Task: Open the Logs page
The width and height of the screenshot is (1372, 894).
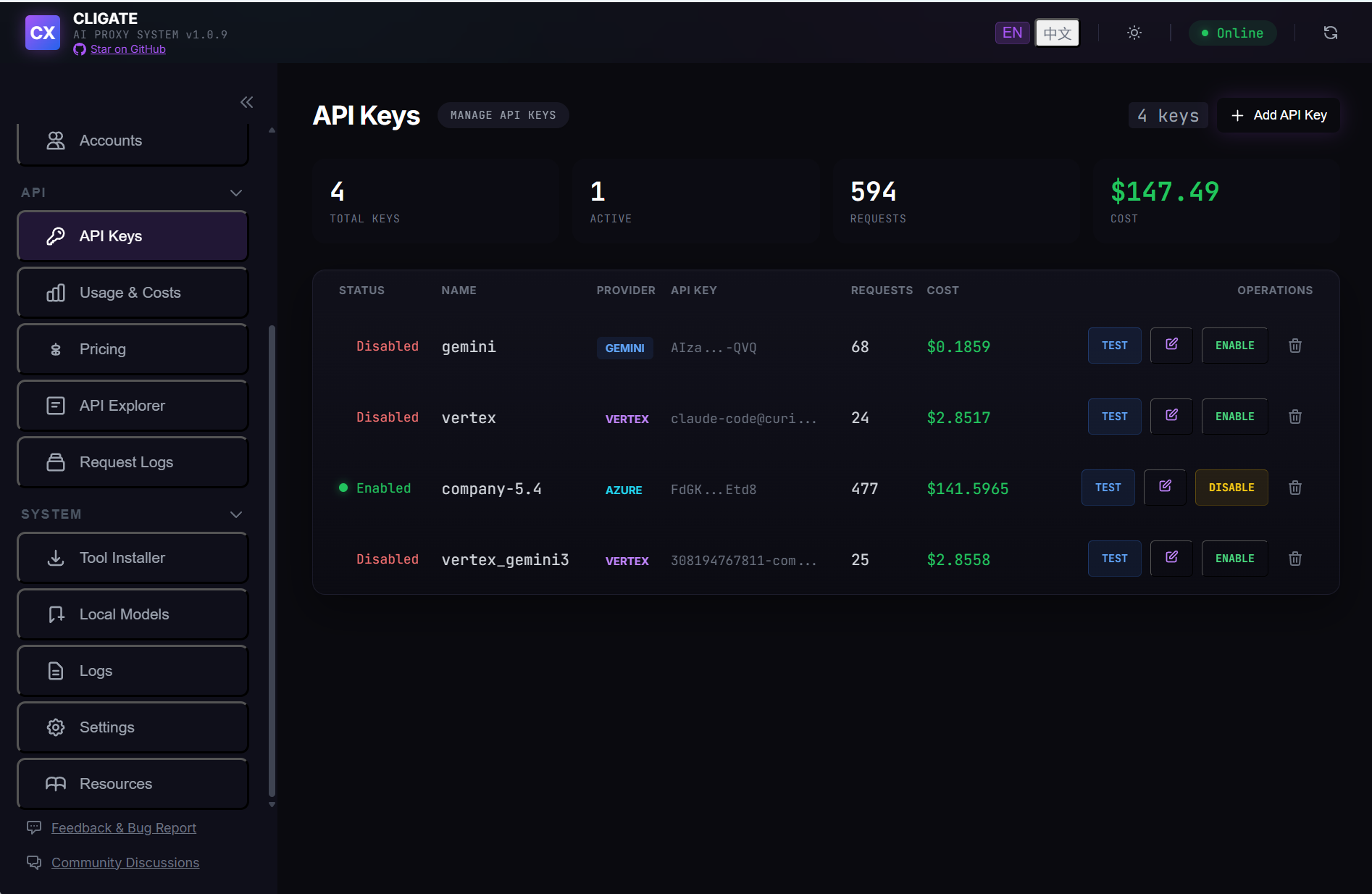Action: pyautogui.click(x=133, y=671)
